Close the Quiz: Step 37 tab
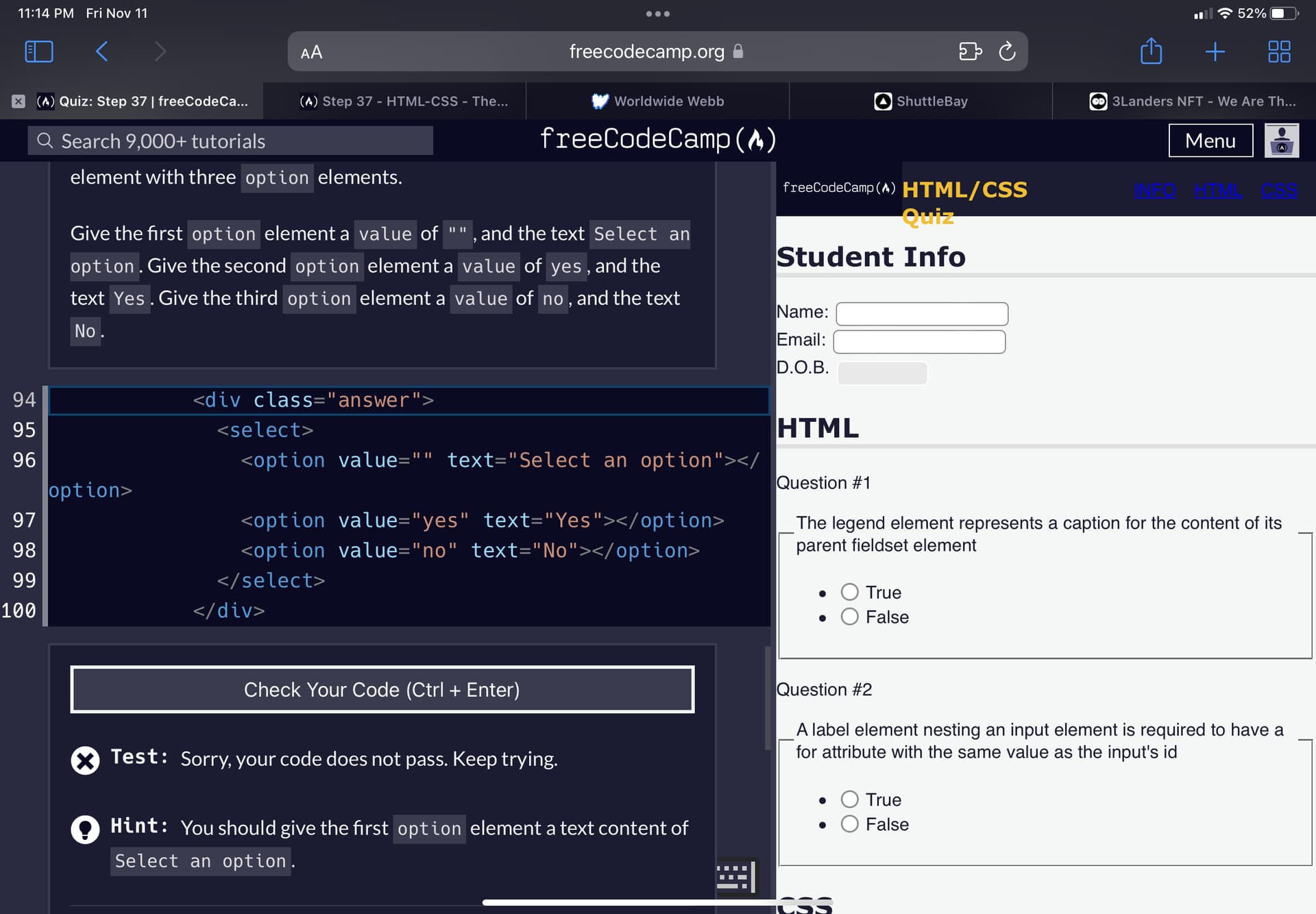Screen dimensions: 1316x914 coord(19,101)
